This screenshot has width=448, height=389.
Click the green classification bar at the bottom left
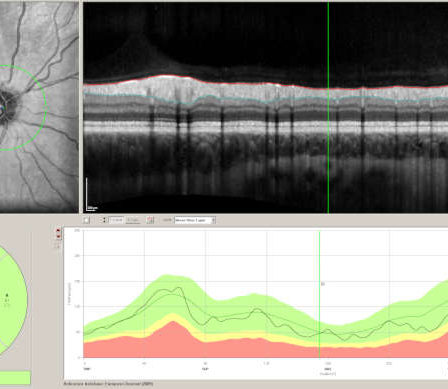pyautogui.click(x=15, y=378)
